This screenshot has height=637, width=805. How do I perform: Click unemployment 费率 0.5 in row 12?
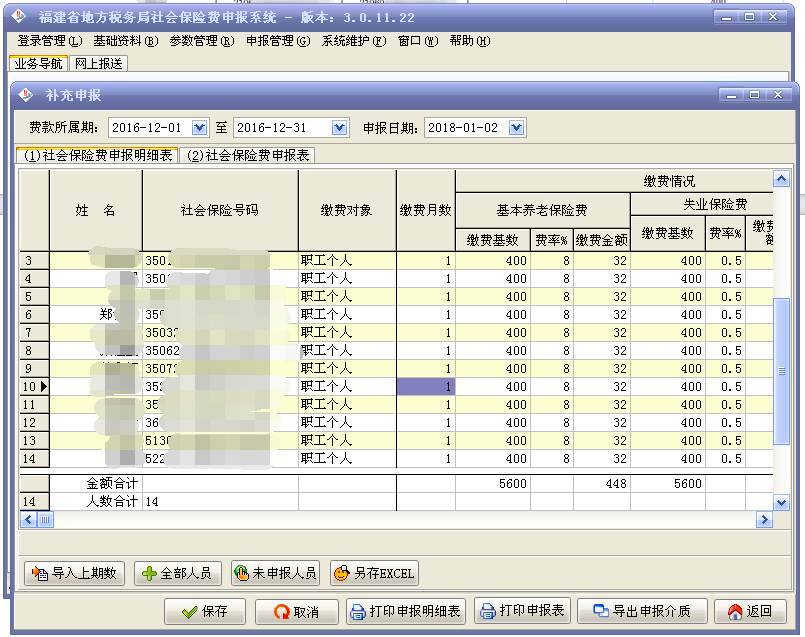pos(725,422)
